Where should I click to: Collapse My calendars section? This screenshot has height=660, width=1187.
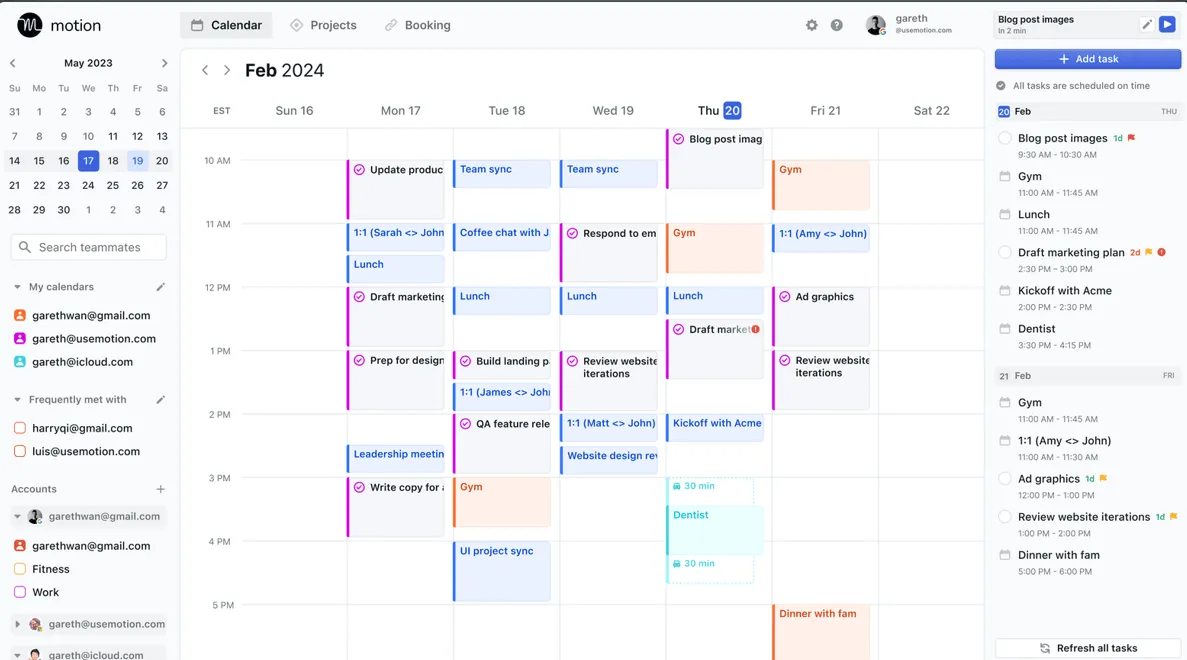point(17,287)
